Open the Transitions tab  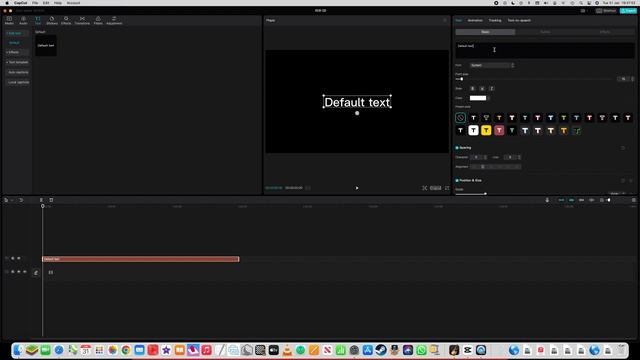coord(82,20)
